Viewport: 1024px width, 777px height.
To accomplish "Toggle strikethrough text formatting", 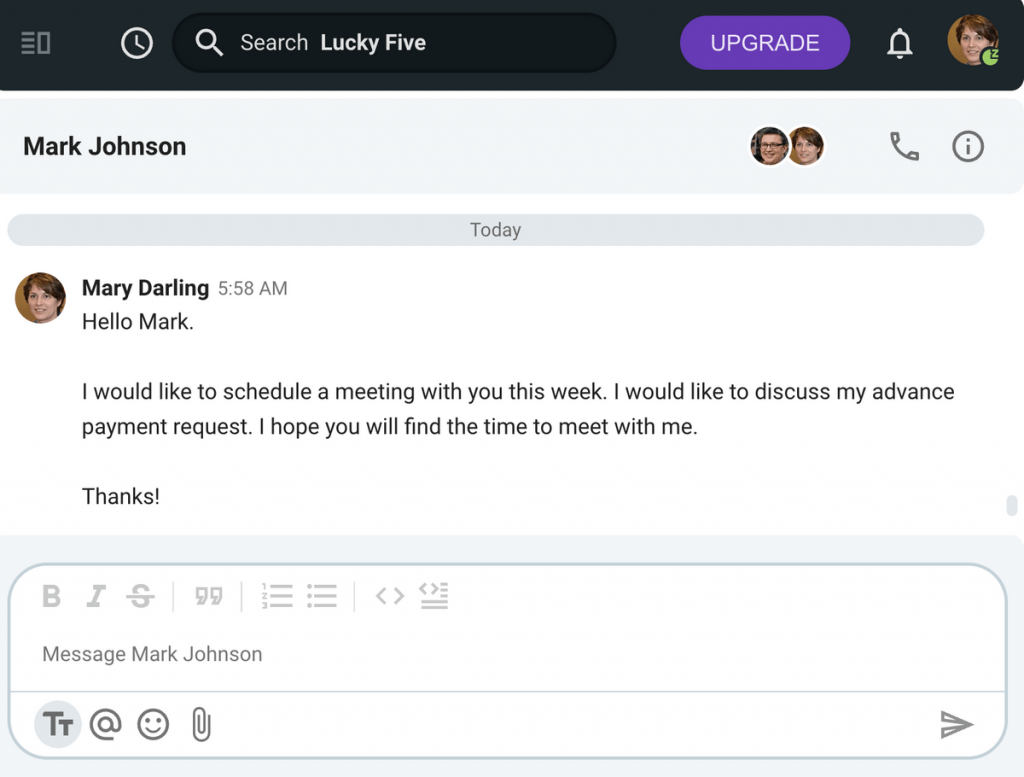I will [x=140, y=597].
